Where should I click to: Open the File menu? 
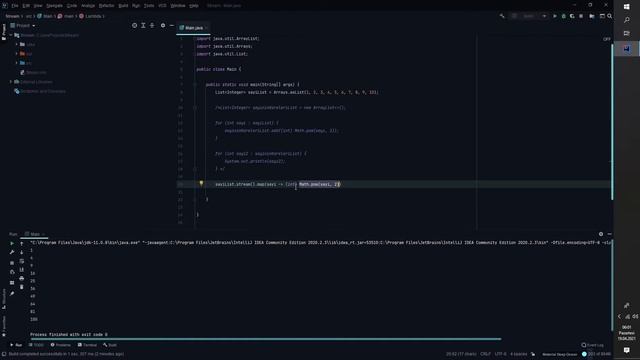point(15,6)
